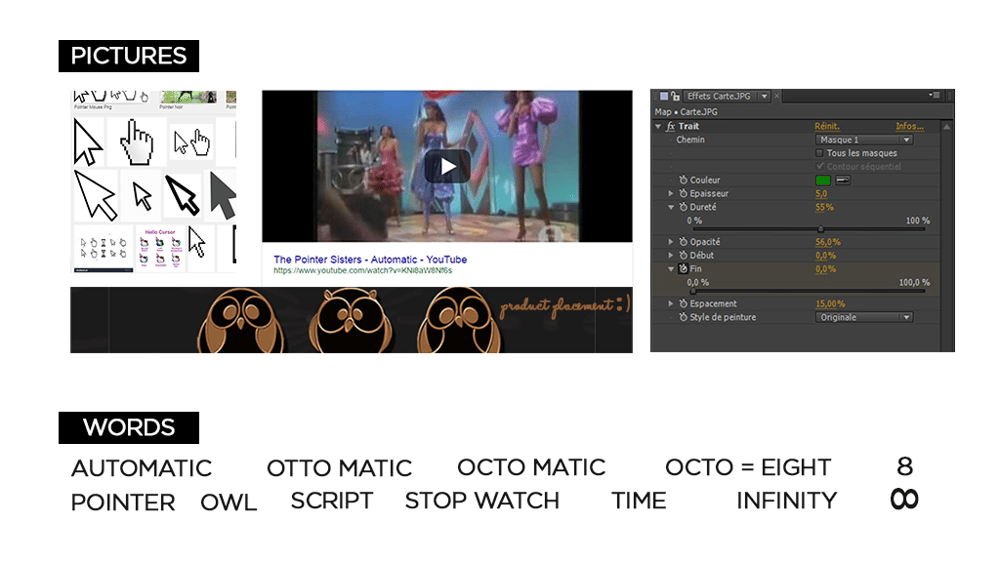1000x562 pixels.
Task: Click the Opacité value 56,0%
Action: click(828, 242)
